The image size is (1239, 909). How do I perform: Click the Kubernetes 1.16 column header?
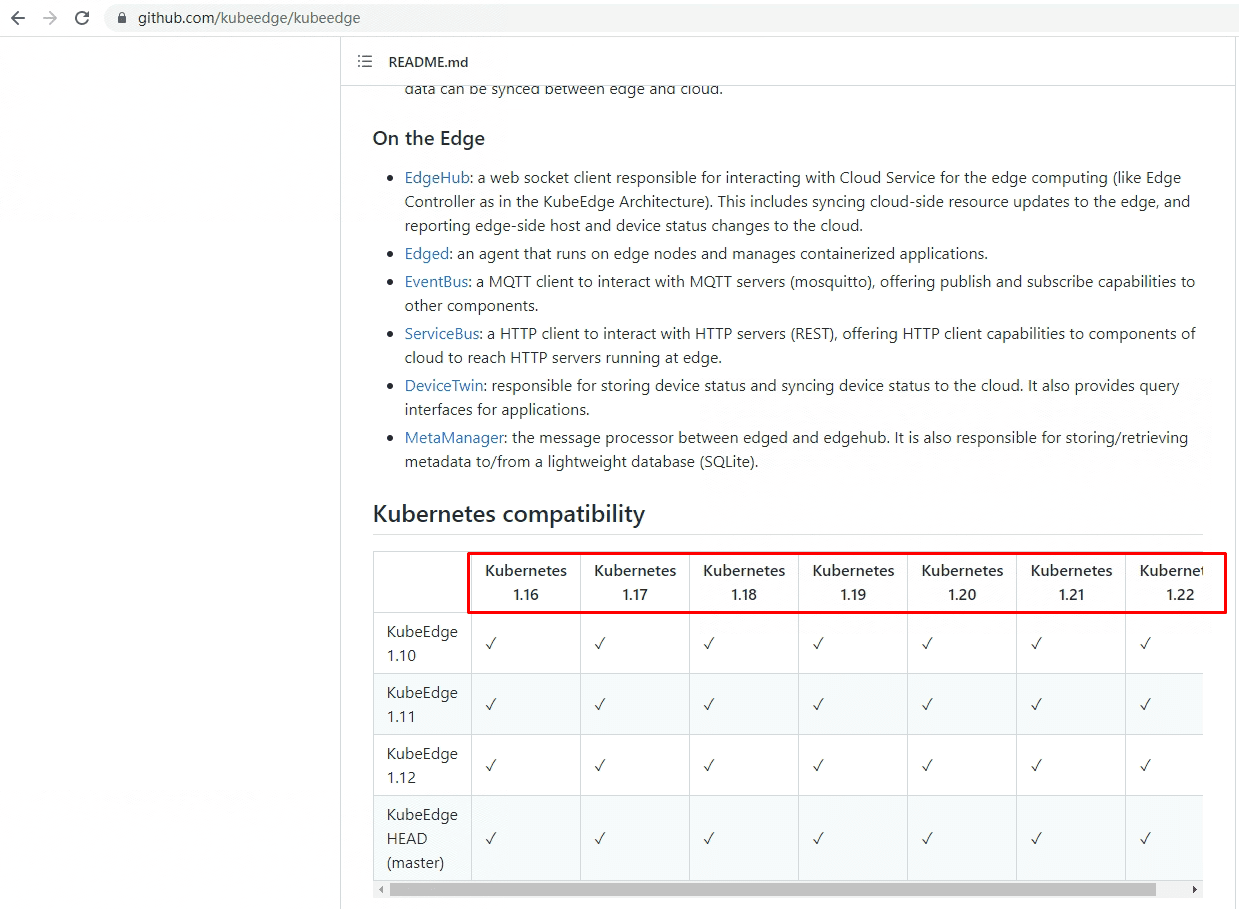tap(526, 582)
